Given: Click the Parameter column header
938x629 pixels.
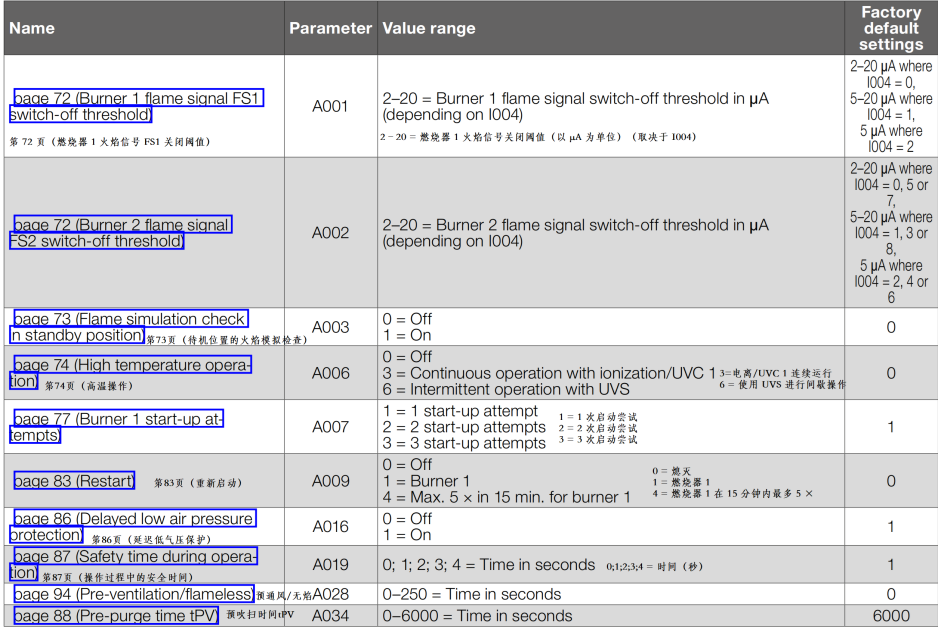Looking at the screenshot, I should 330,28.
